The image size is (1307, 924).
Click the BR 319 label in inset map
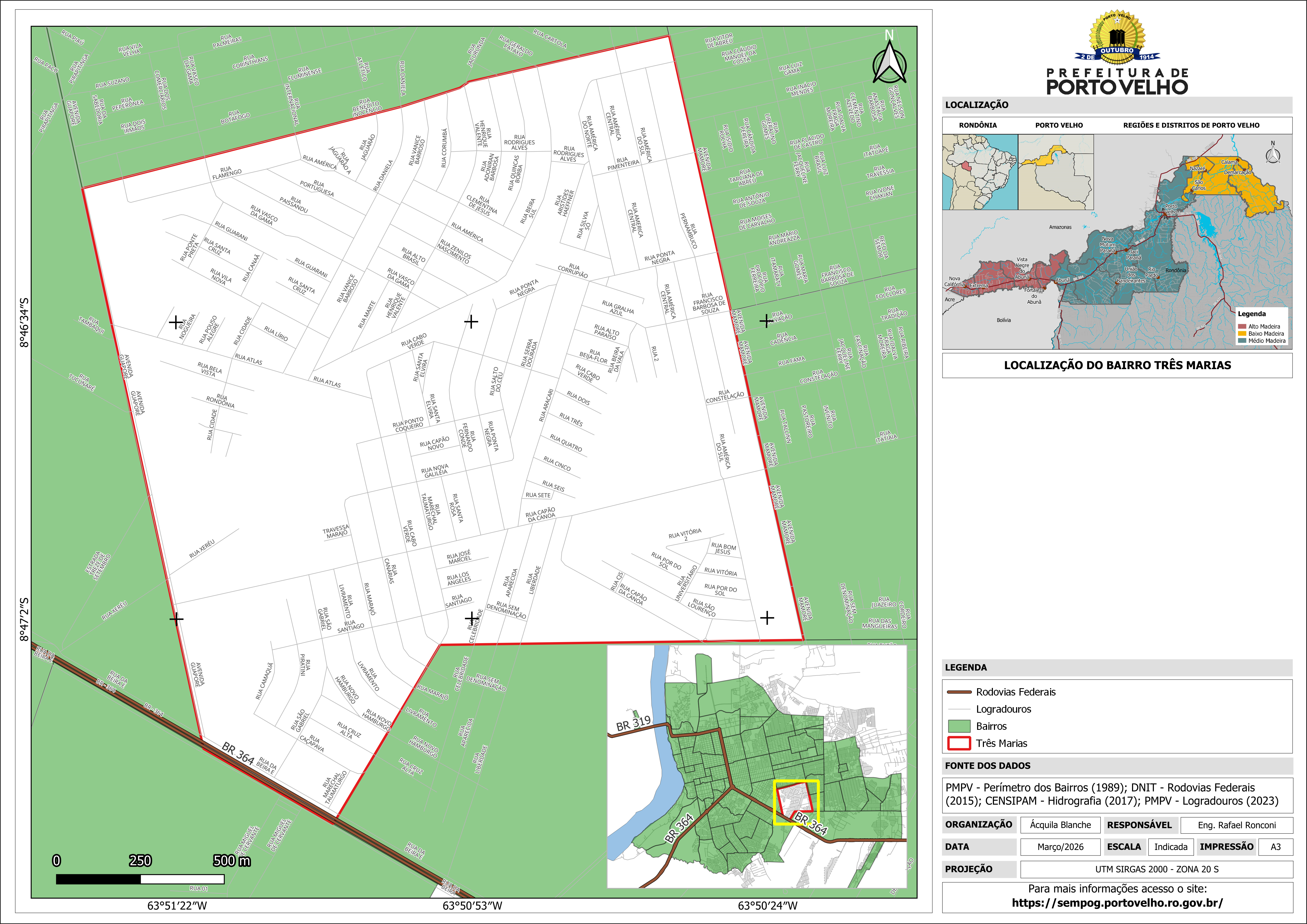(x=633, y=723)
